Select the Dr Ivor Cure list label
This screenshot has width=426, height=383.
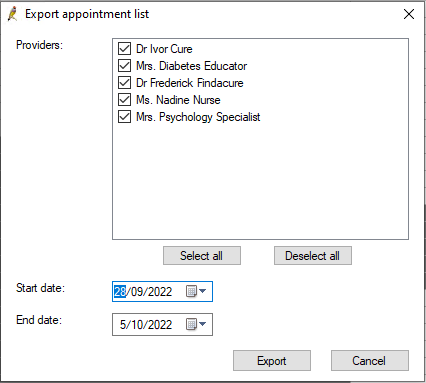click(164, 49)
